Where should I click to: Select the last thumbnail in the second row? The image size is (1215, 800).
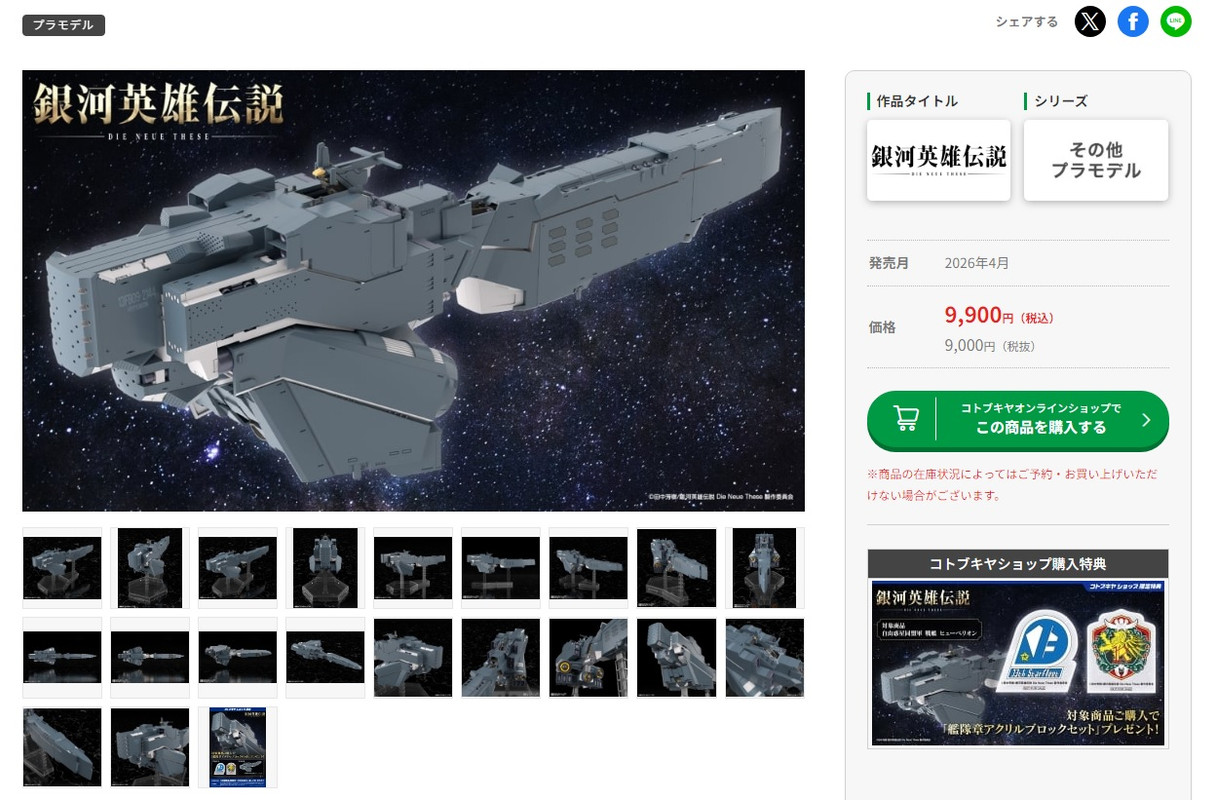point(764,657)
